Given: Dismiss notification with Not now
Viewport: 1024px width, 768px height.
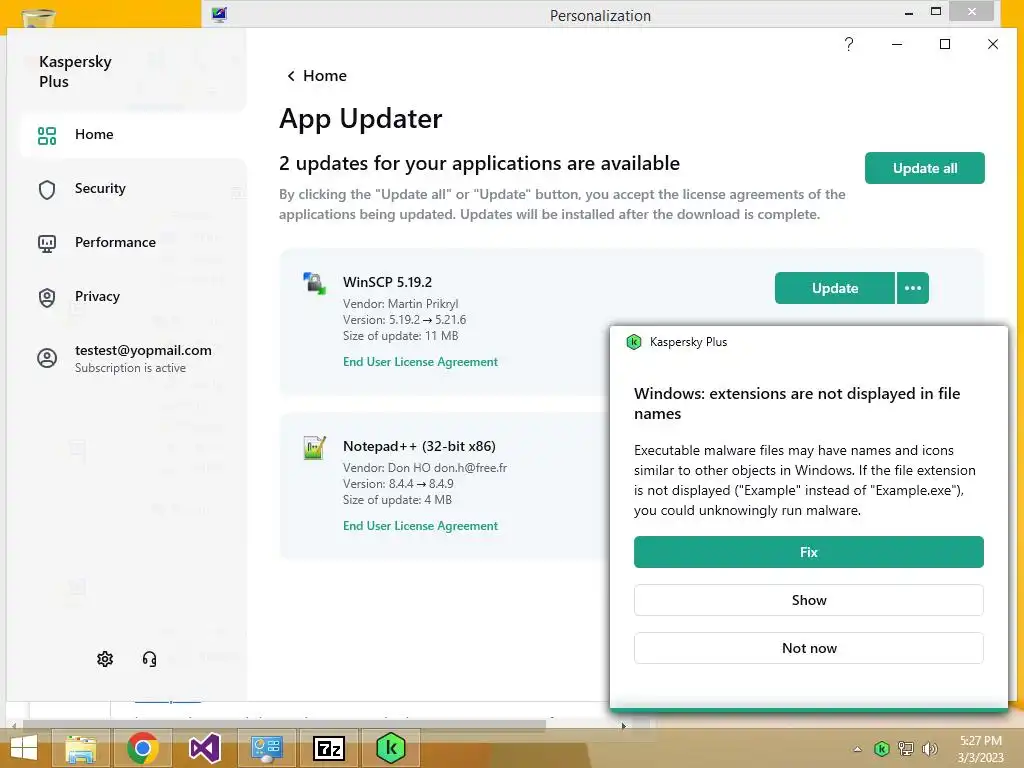Looking at the screenshot, I should [808, 648].
